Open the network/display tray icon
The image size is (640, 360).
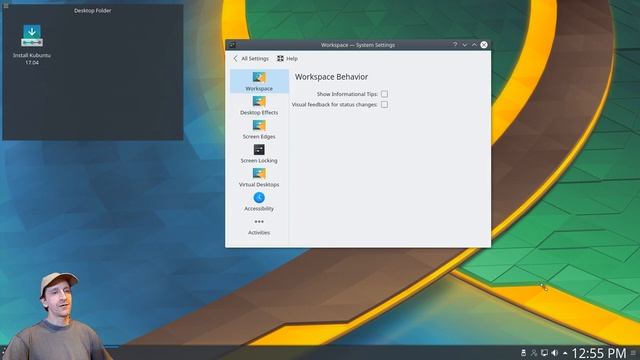[544, 353]
